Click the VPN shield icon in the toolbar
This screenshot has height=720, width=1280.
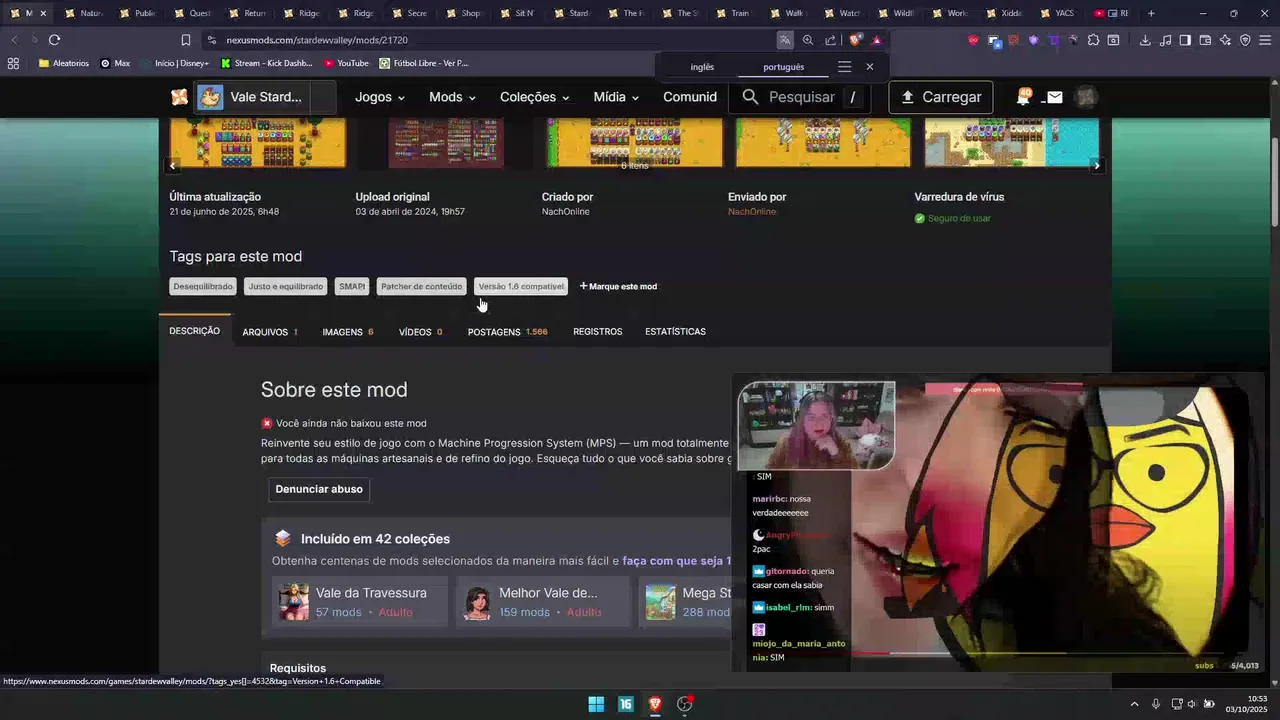[1245, 40]
